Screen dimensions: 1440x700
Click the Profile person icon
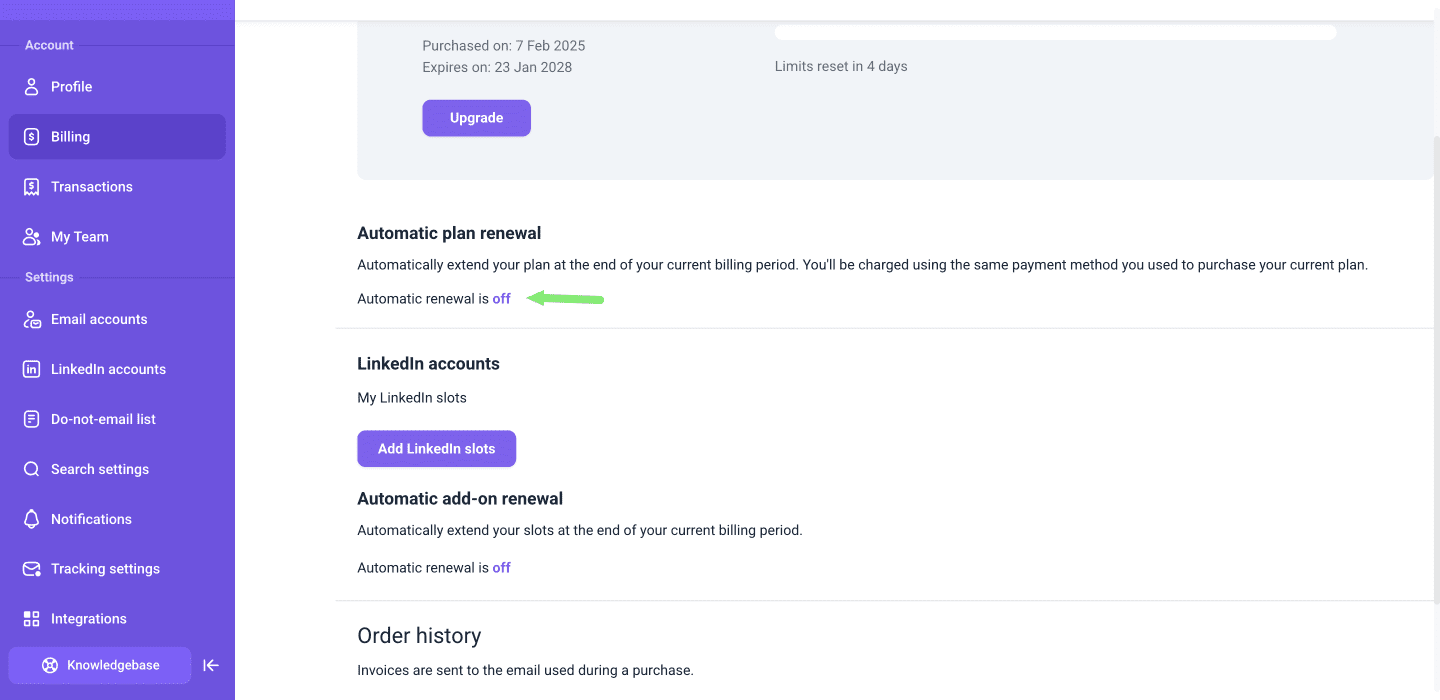(x=31, y=87)
